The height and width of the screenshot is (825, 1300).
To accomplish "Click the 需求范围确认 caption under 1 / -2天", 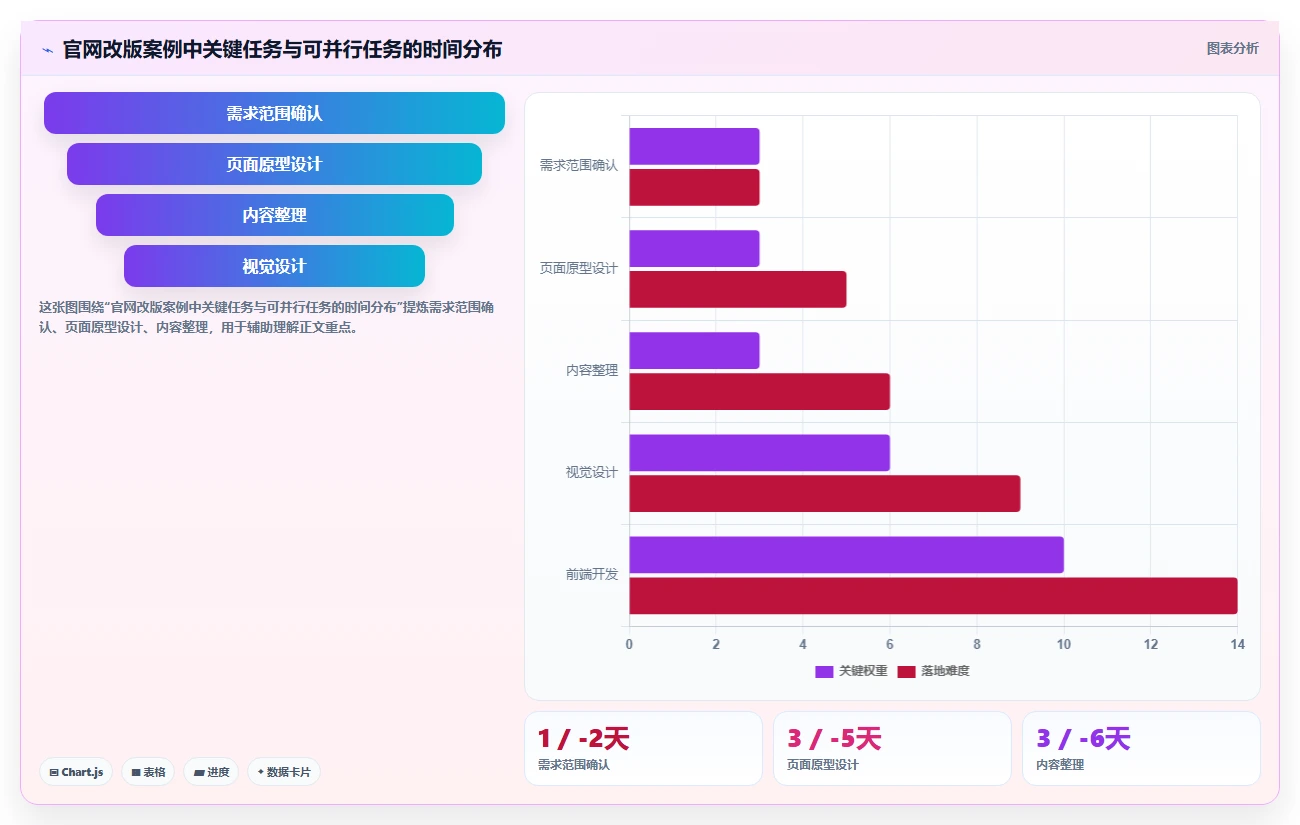I will coord(574,765).
